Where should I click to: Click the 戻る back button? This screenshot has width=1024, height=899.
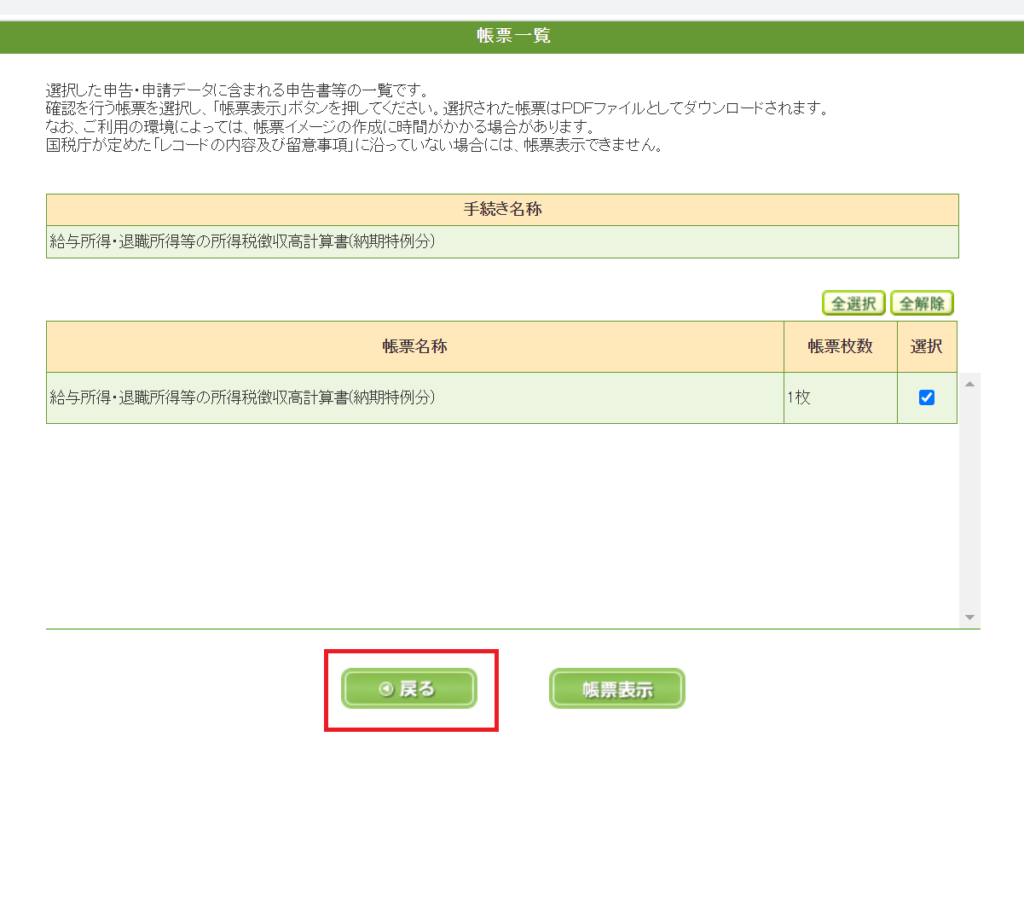click(409, 689)
